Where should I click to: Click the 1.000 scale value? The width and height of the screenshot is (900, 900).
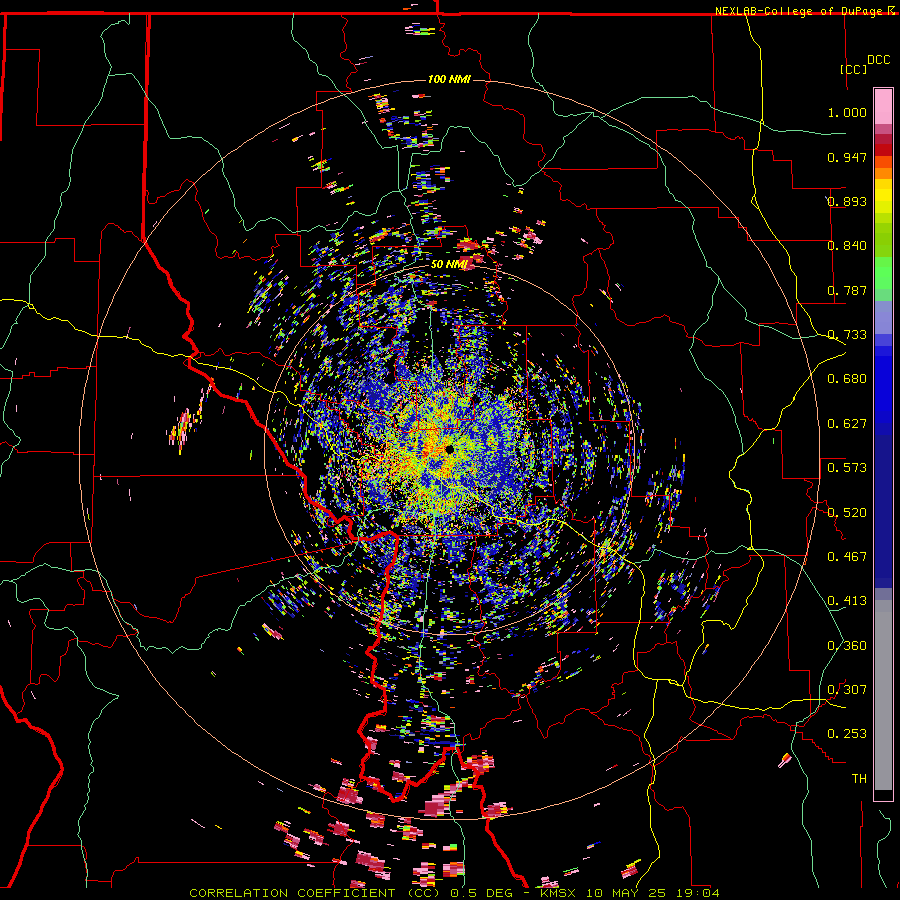coord(847,112)
